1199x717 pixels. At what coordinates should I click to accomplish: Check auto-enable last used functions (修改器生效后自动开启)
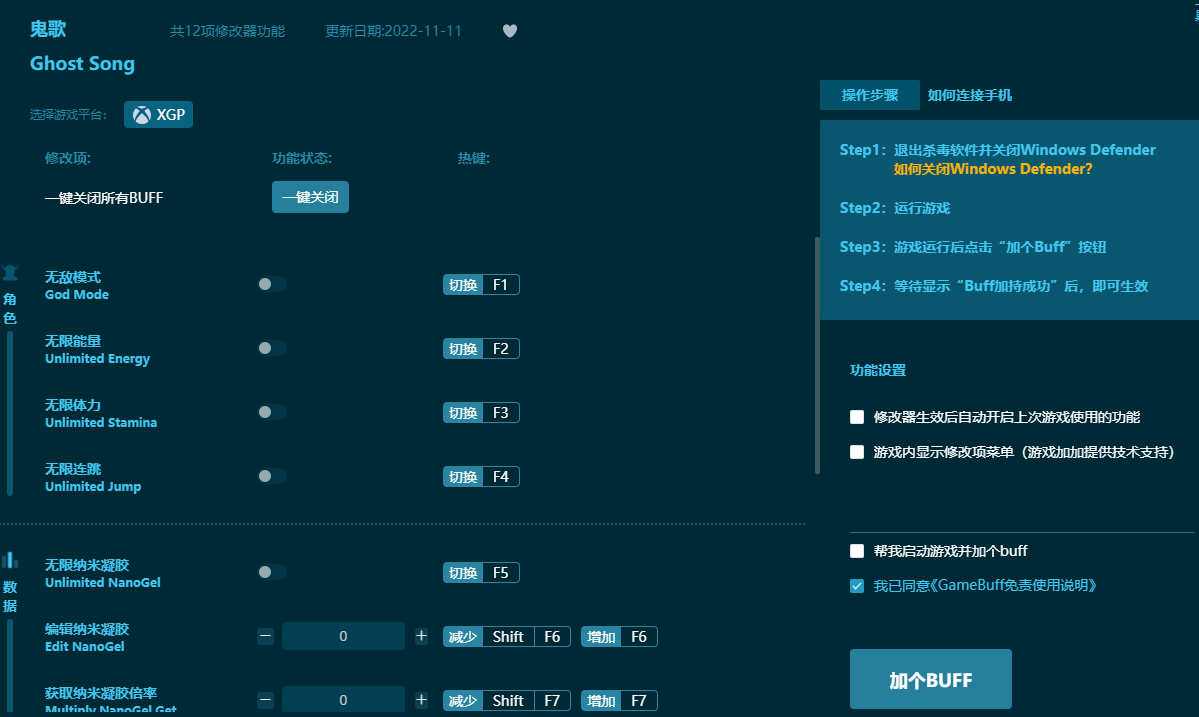(857, 417)
